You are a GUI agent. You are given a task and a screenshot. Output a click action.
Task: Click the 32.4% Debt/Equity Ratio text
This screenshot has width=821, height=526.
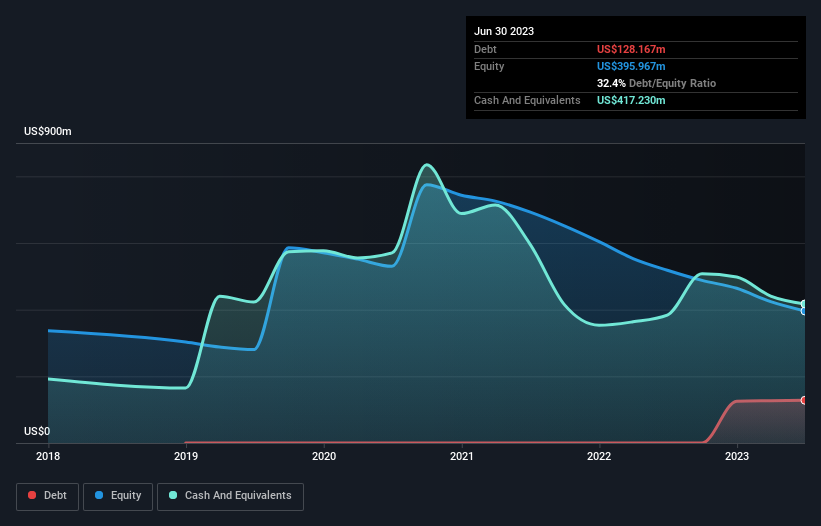pos(656,83)
